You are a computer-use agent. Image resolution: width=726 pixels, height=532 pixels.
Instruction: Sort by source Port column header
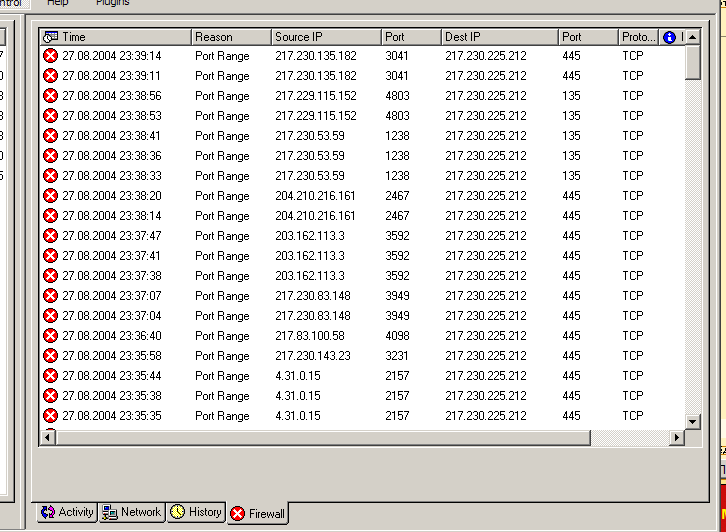point(411,37)
